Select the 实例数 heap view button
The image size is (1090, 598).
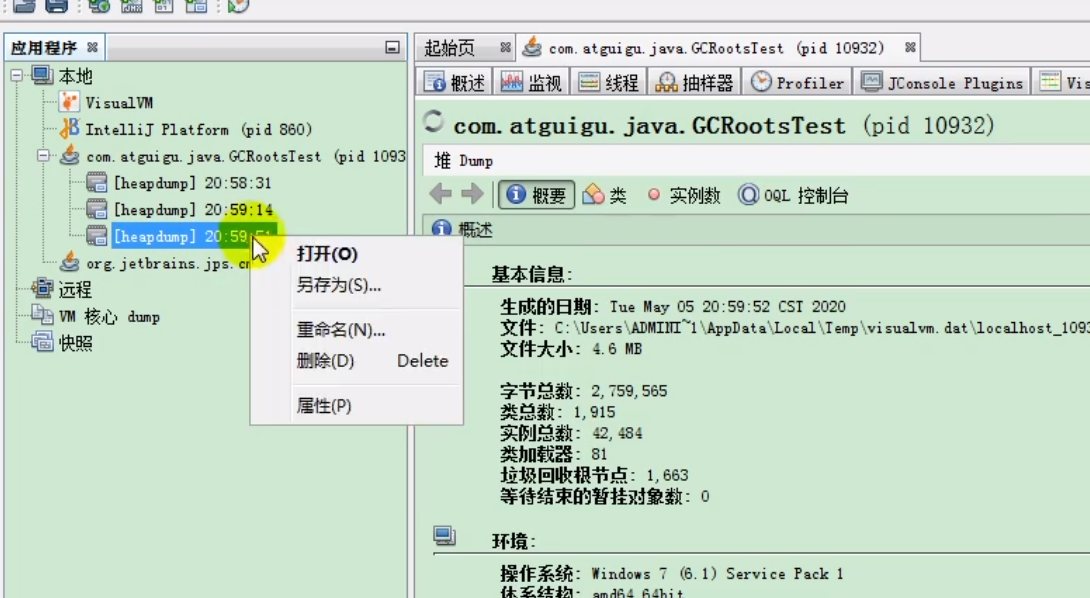pos(683,195)
